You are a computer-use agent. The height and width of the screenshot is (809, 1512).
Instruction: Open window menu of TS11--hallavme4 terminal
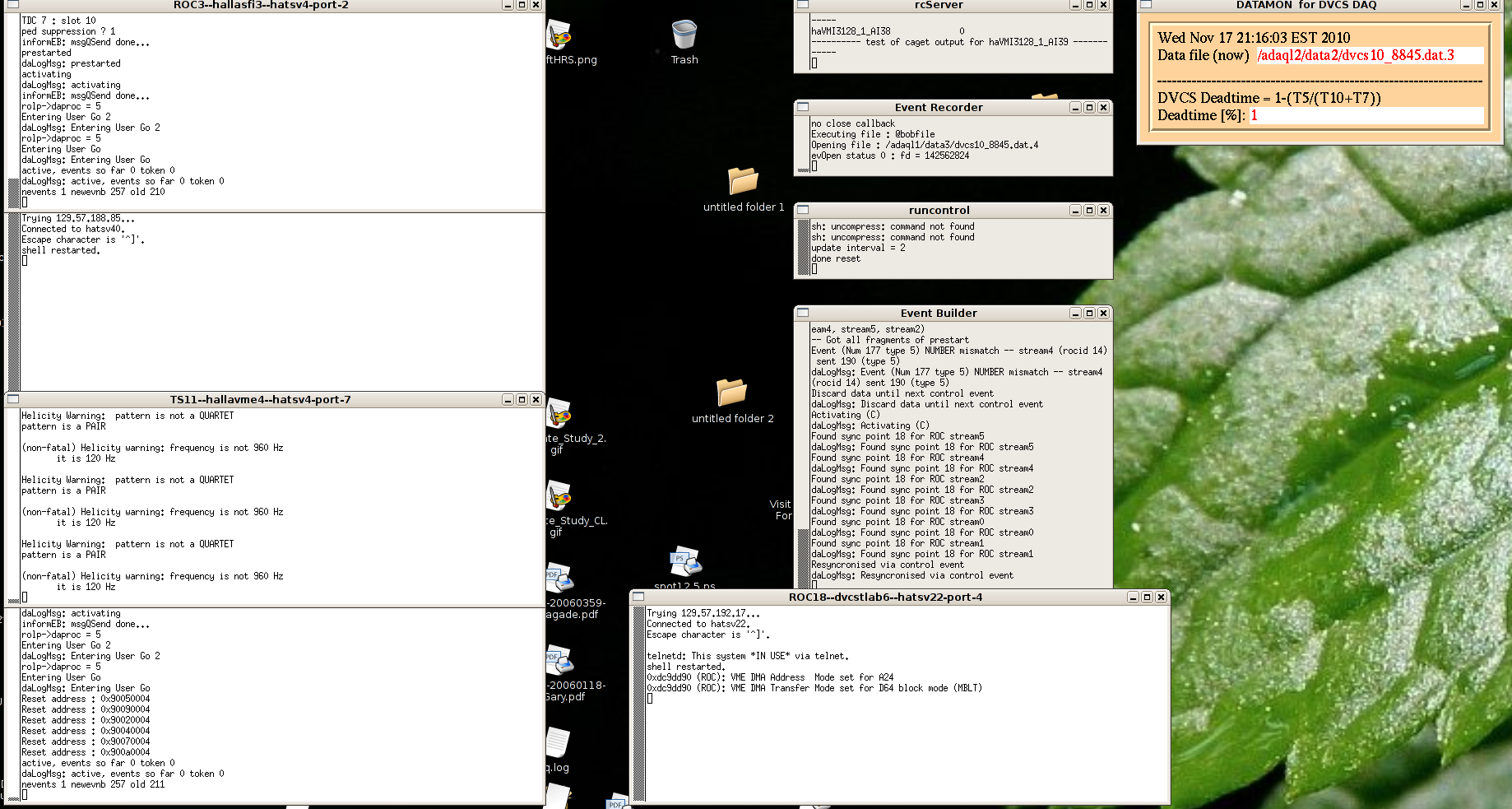12,399
